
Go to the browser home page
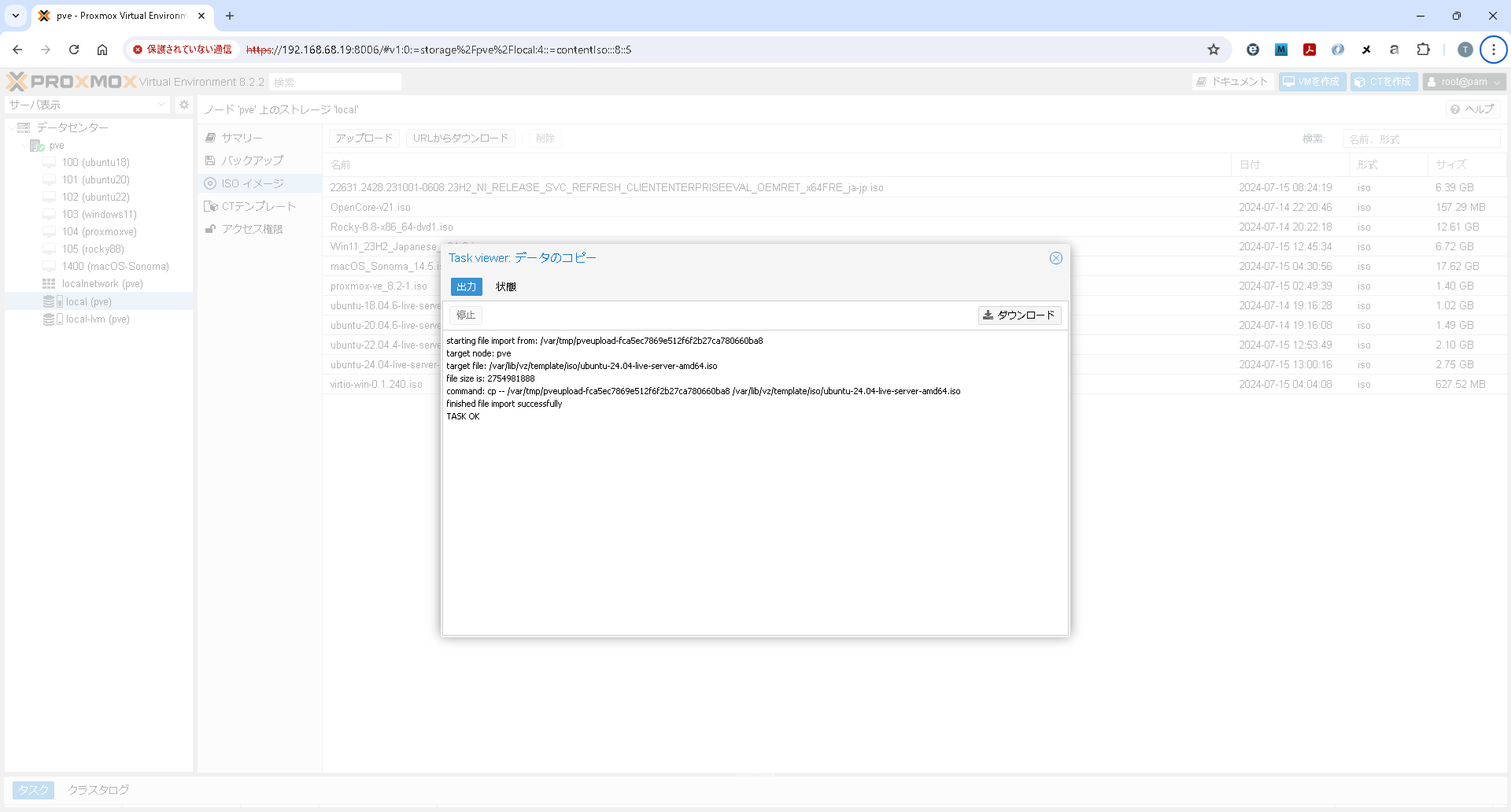[102, 50]
